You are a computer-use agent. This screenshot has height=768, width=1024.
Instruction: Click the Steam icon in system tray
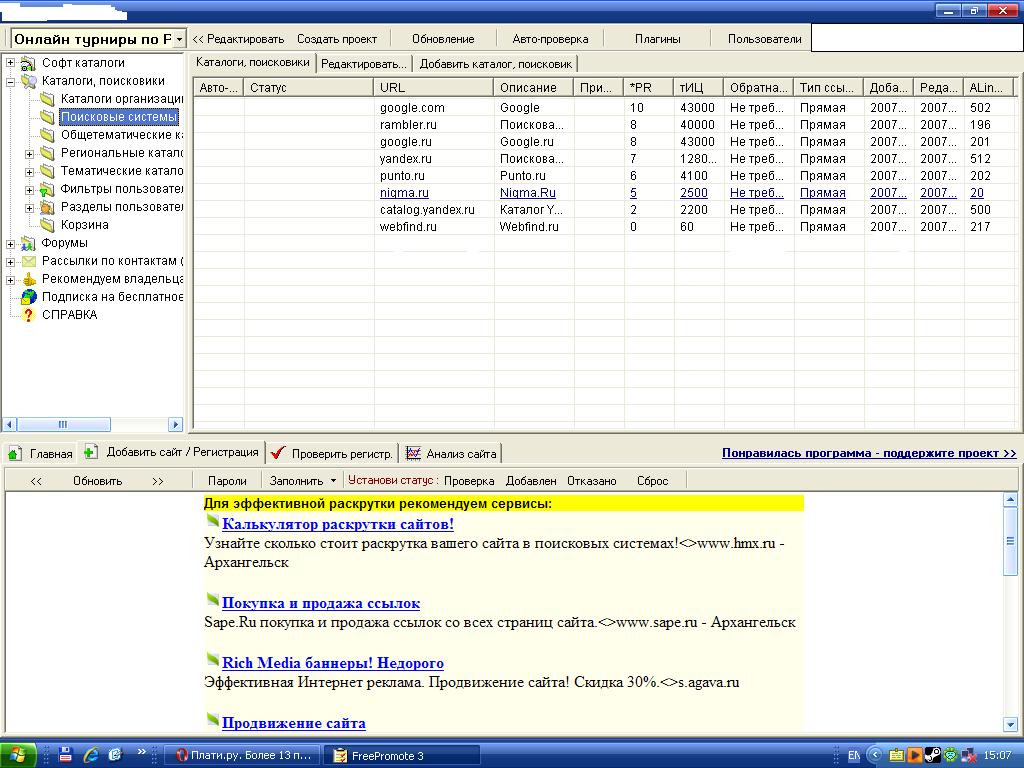click(x=933, y=755)
